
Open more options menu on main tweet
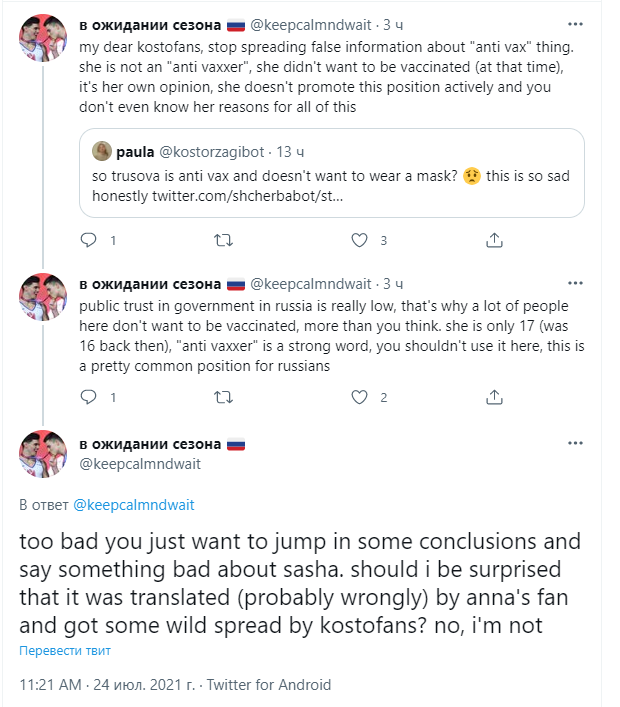point(575,443)
